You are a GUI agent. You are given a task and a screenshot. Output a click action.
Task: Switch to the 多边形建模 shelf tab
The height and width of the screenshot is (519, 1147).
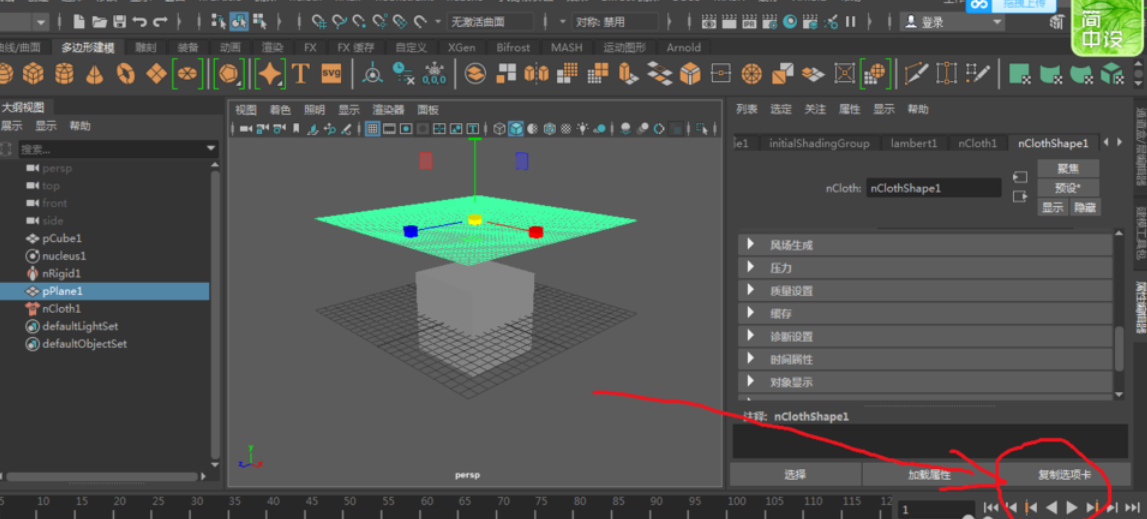click(88, 48)
